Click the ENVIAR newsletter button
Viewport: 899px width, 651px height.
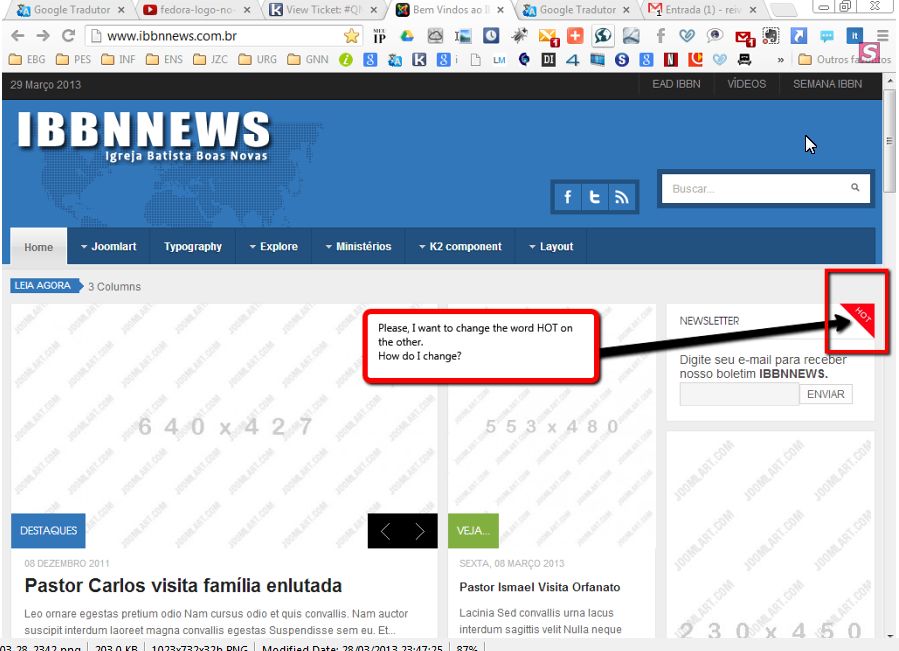tap(826, 395)
